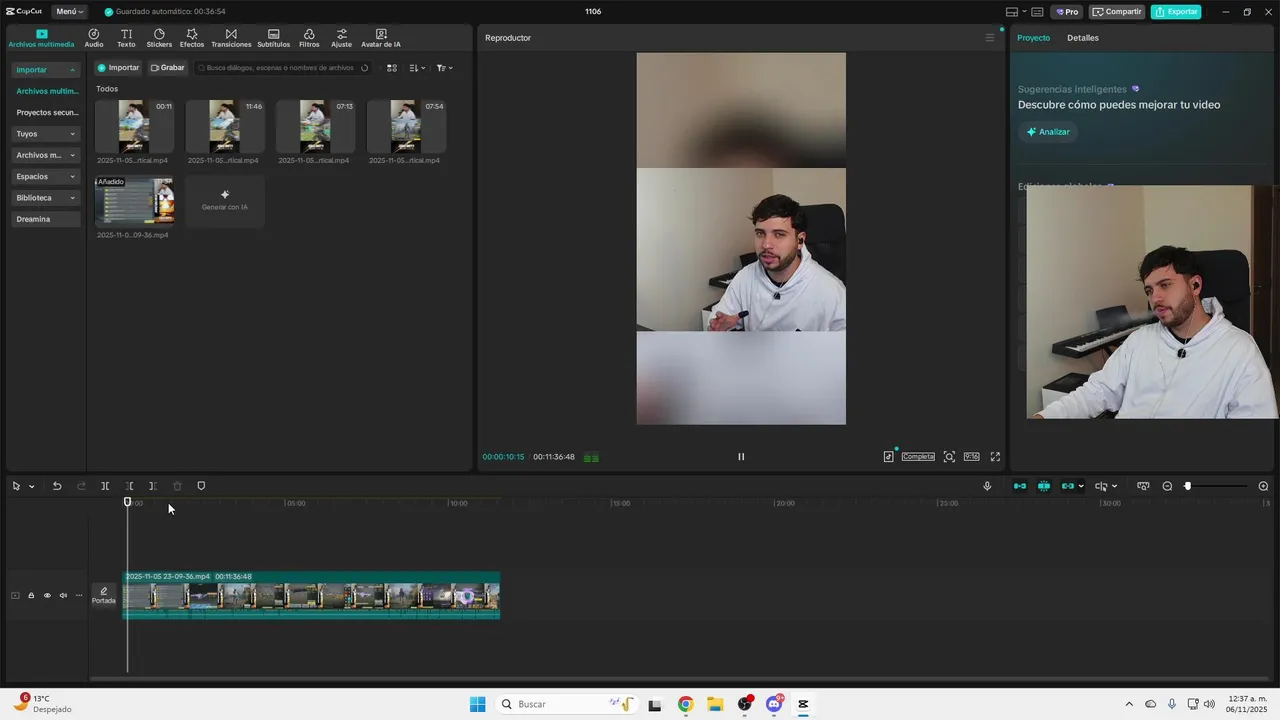Viewport: 1280px width, 720px height.
Task: Toggle clip linkage button
Action: coord(1067,486)
